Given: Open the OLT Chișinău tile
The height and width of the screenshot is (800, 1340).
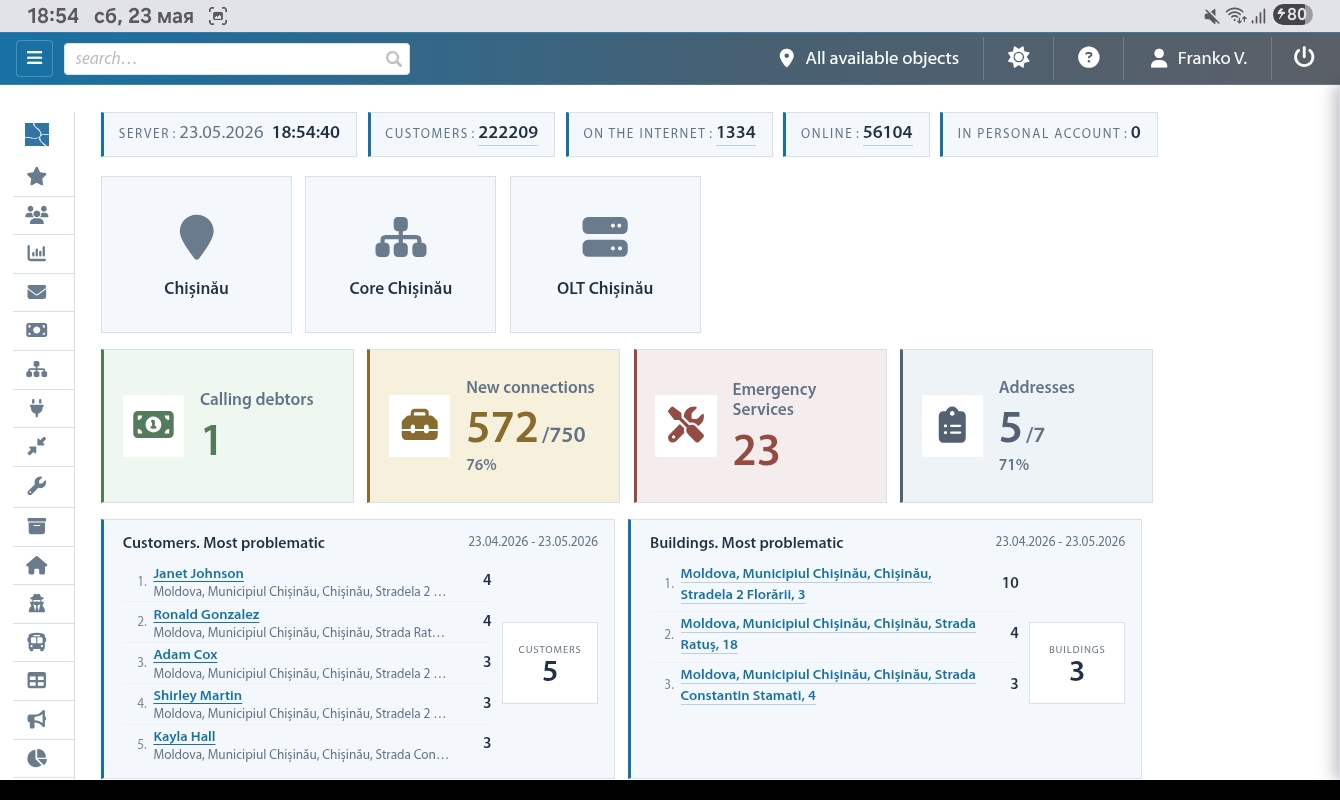Looking at the screenshot, I should [x=605, y=254].
